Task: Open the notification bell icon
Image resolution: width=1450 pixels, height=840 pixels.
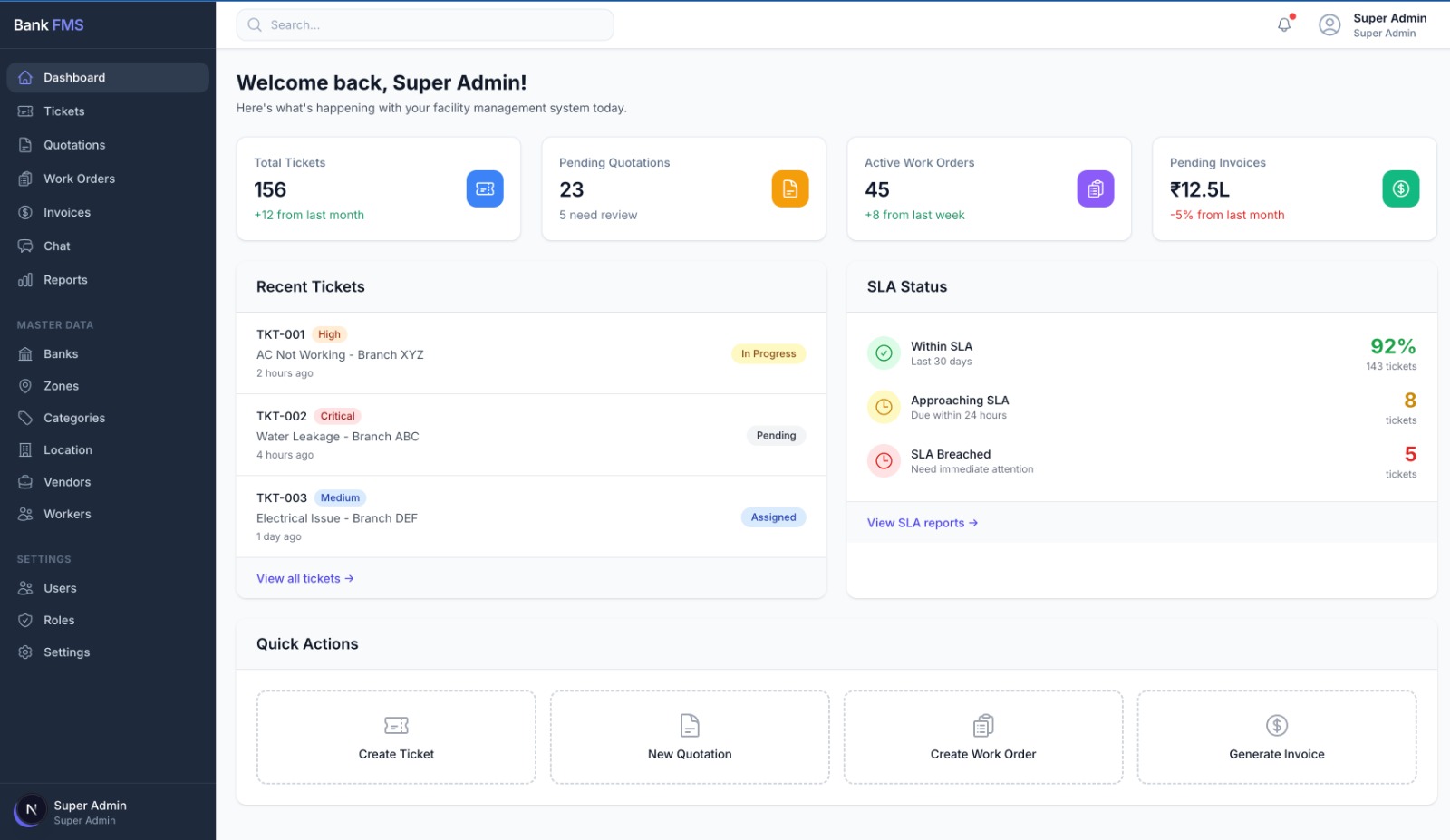Action: tap(1284, 24)
